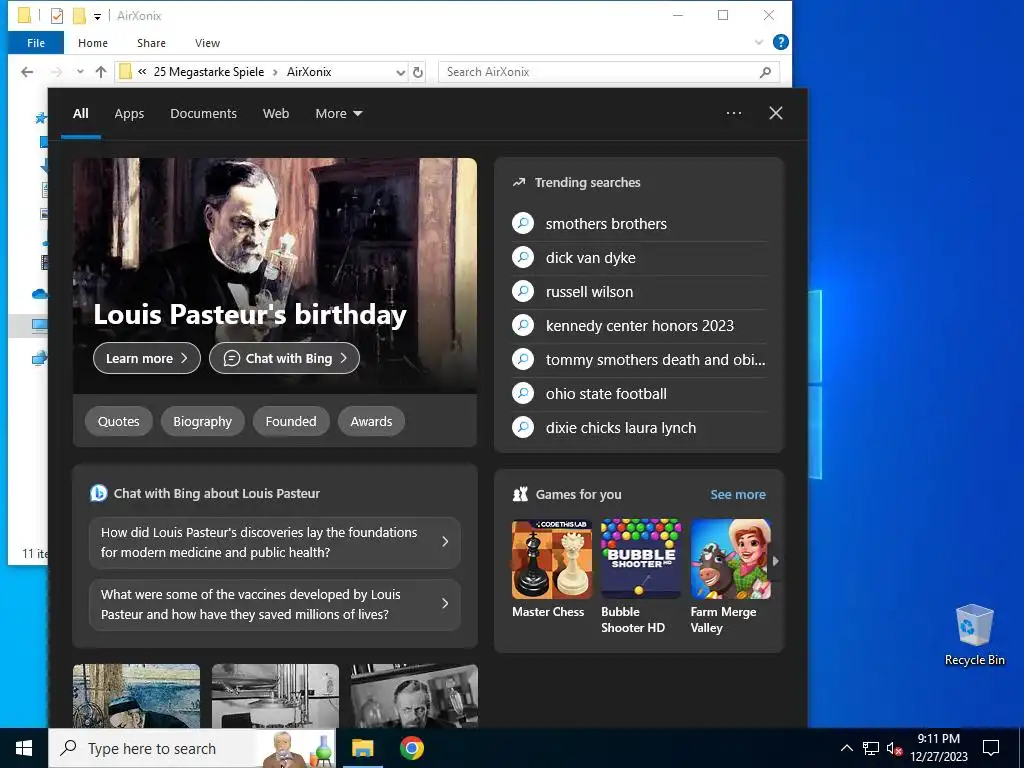Show next games with right arrow

point(776,560)
